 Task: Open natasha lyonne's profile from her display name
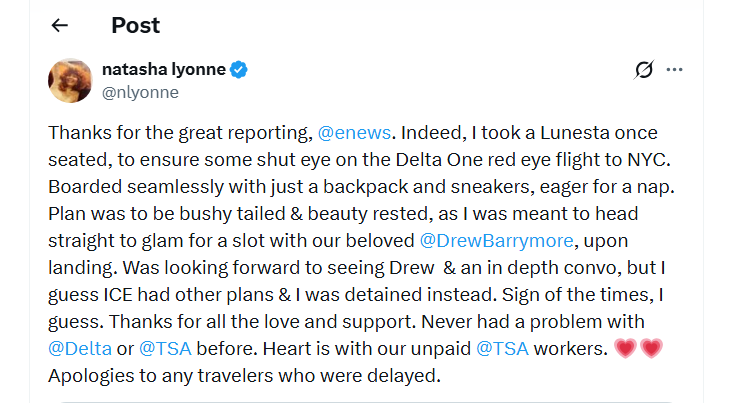(x=164, y=69)
